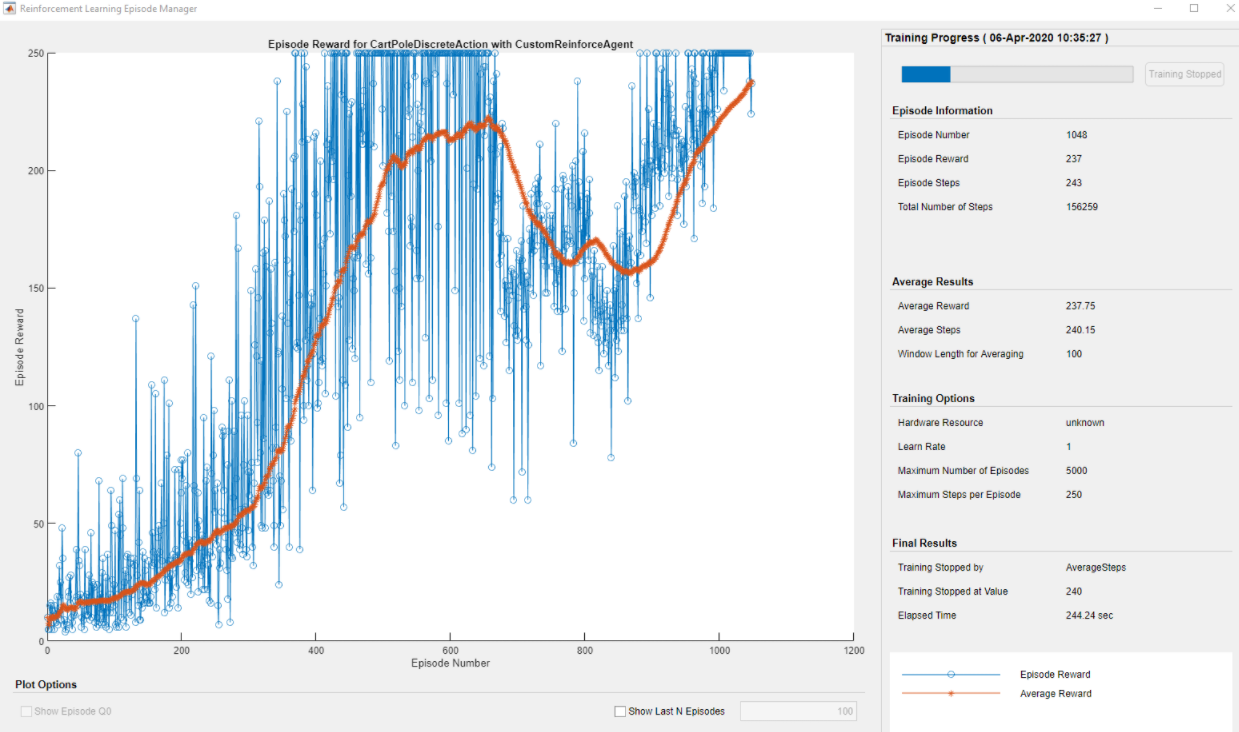The image size is (1239, 732).
Task: Click the Average Reward legend line
Action: click(x=951, y=693)
